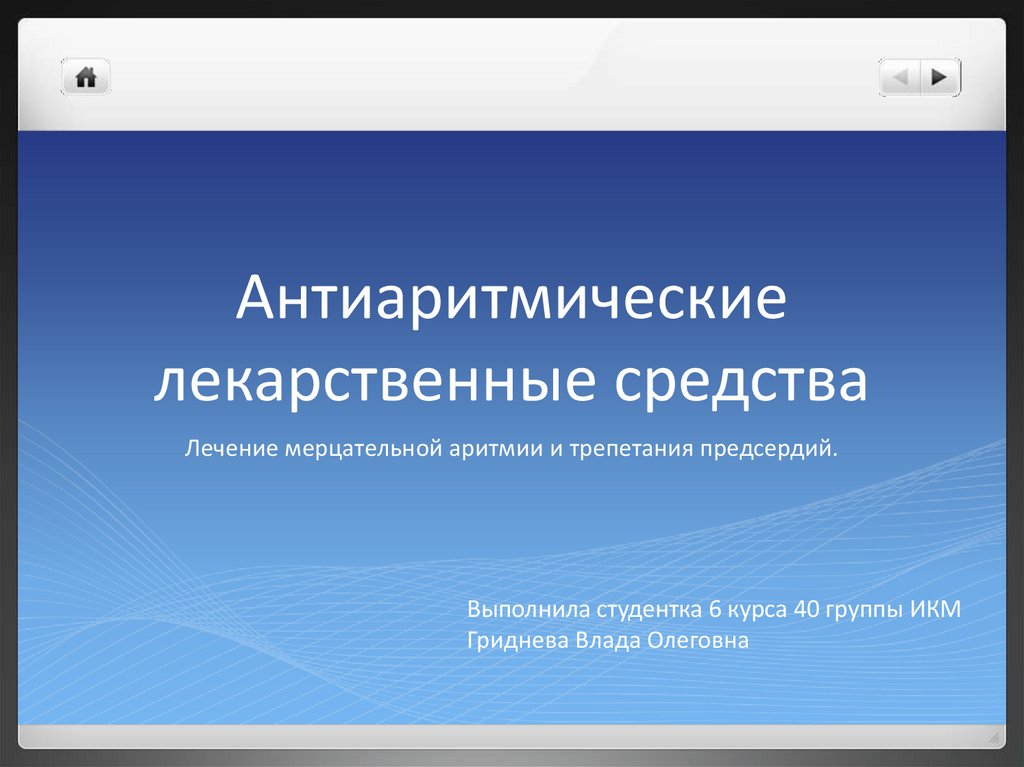Click the word "лекарственные" in the title

click(x=374, y=380)
